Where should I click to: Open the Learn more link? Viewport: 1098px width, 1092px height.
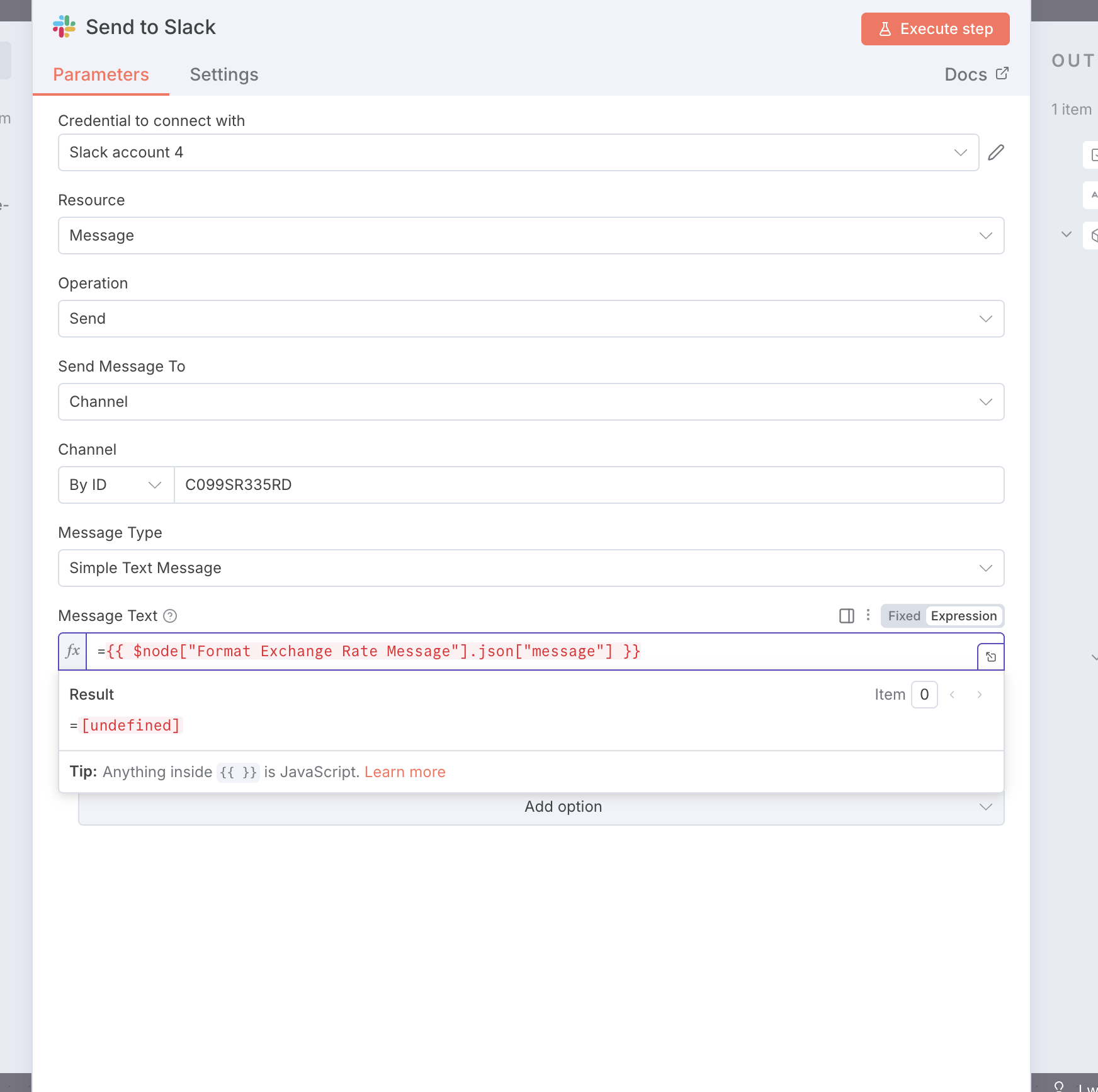point(405,772)
